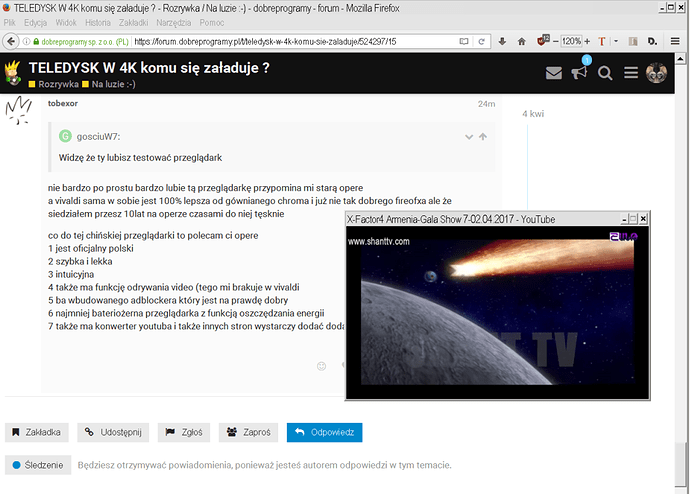Click the forum search magnifier icon
690x494 pixels.
point(605,73)
